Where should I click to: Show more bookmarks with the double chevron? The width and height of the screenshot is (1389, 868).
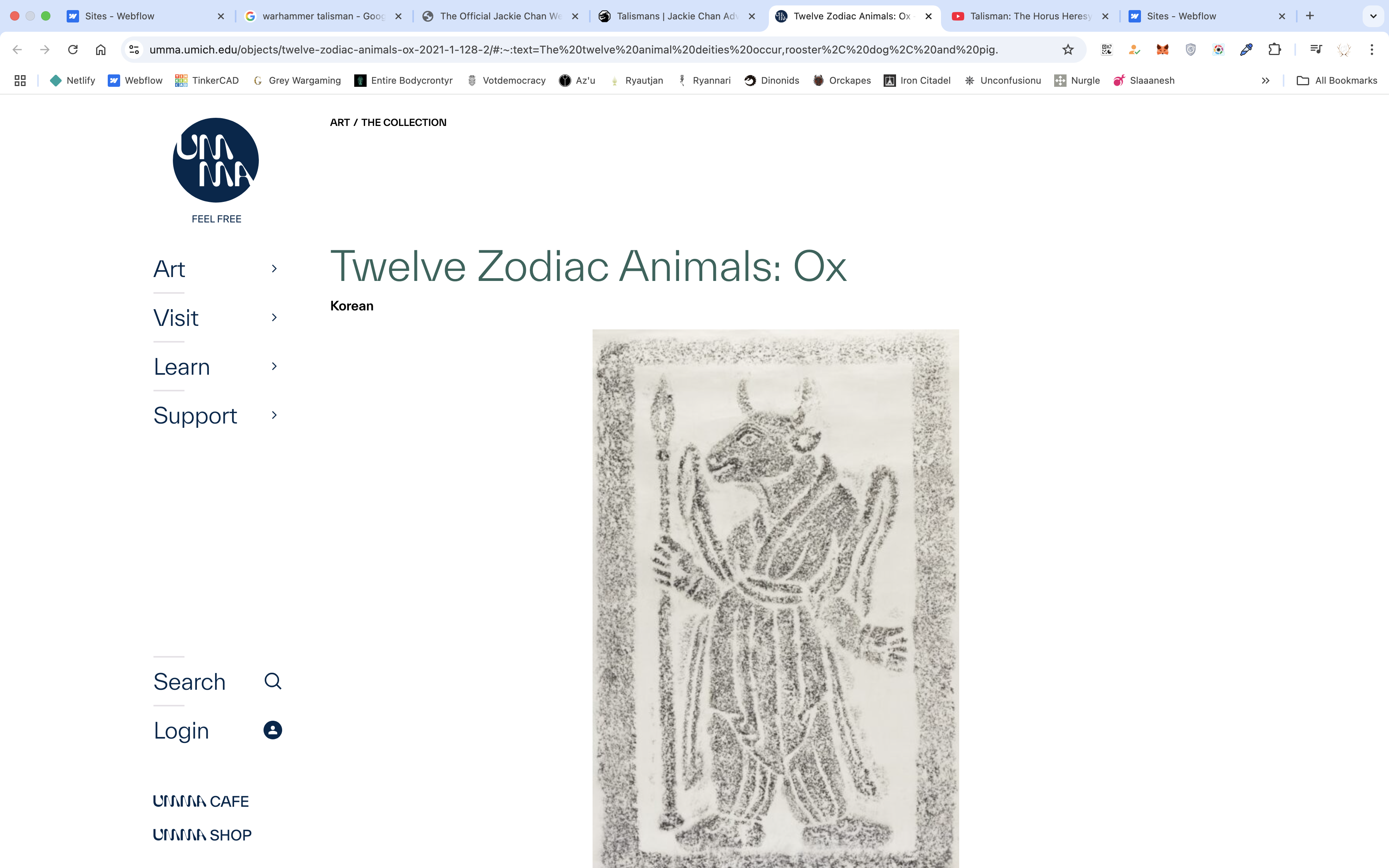tap(1265, 80)
